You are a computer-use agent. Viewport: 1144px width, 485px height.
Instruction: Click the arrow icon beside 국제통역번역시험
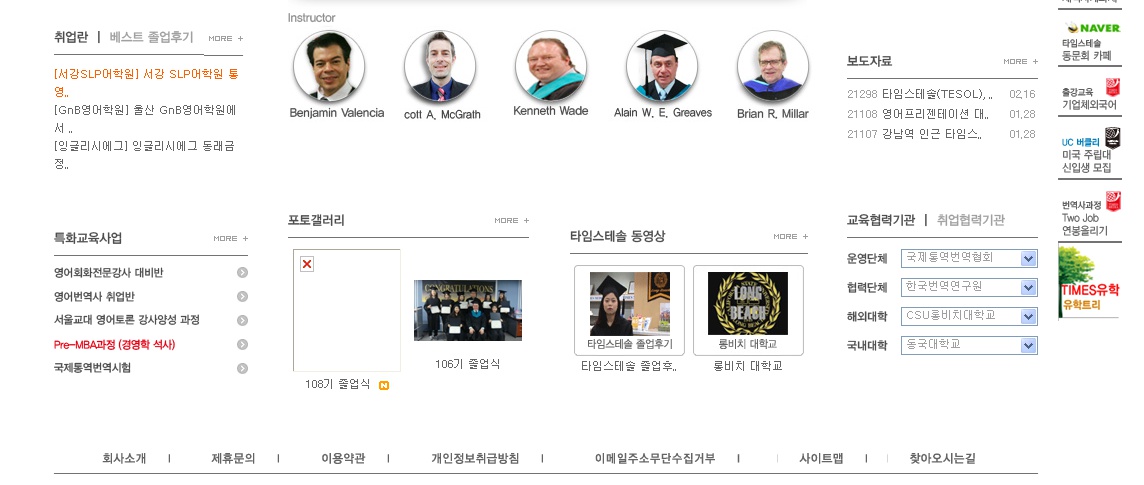[x=242, y=368]
